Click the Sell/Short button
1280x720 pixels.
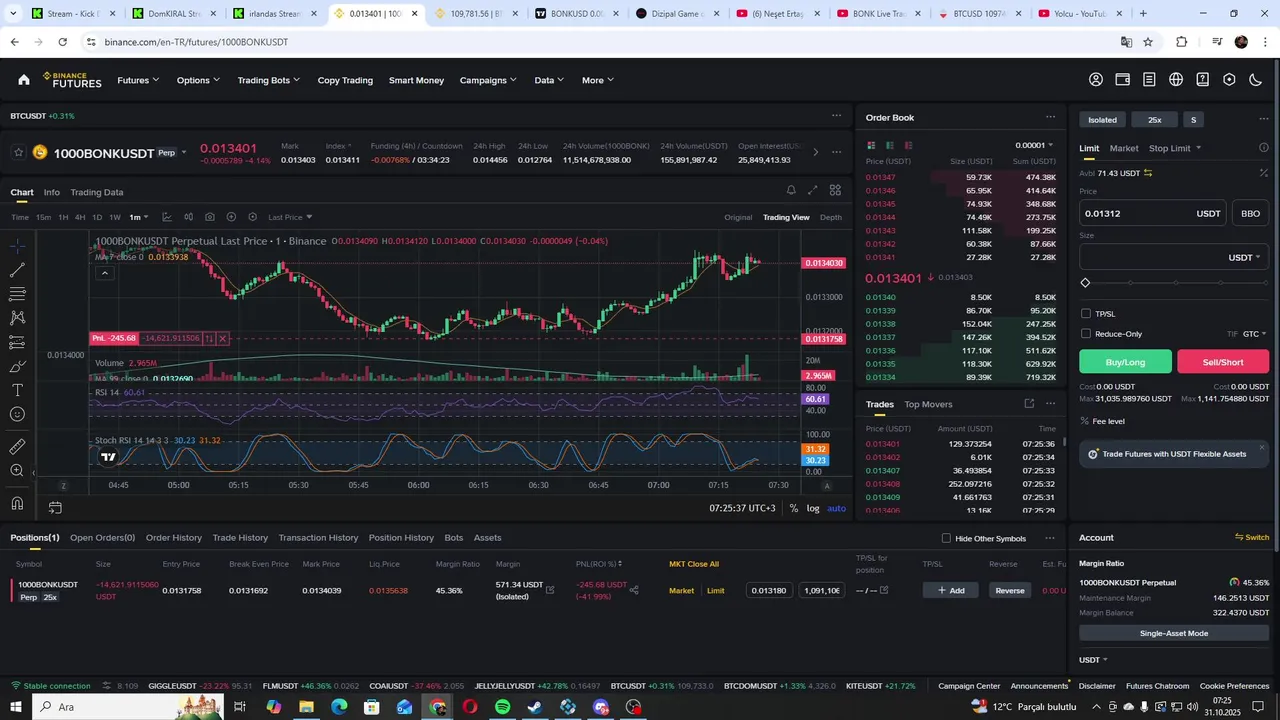(x=1223, y=362)
